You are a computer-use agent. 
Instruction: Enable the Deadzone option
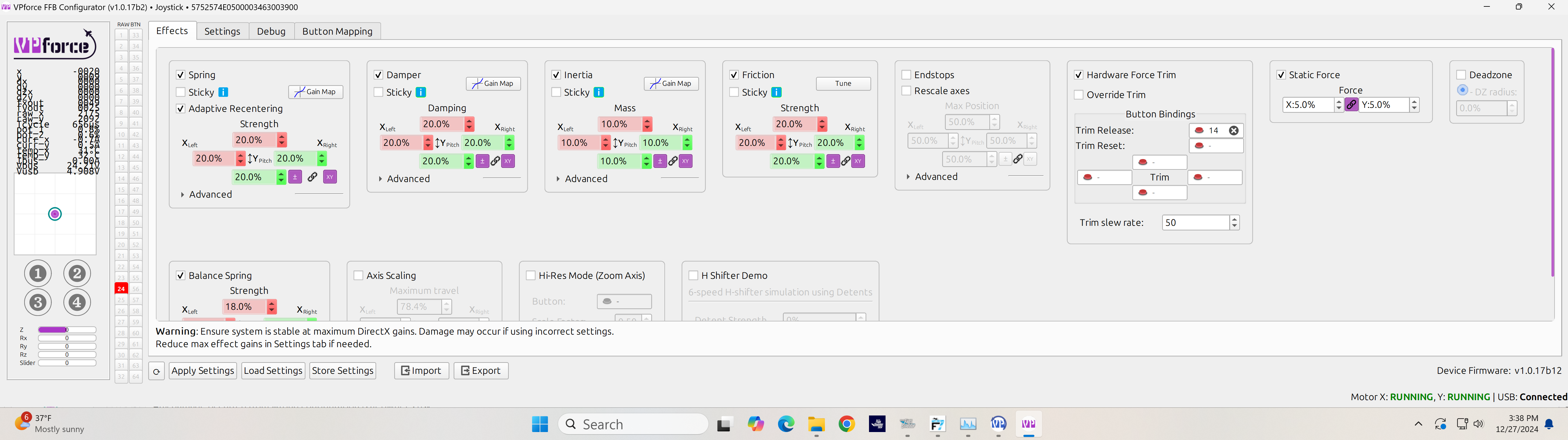pos(1462,74)
